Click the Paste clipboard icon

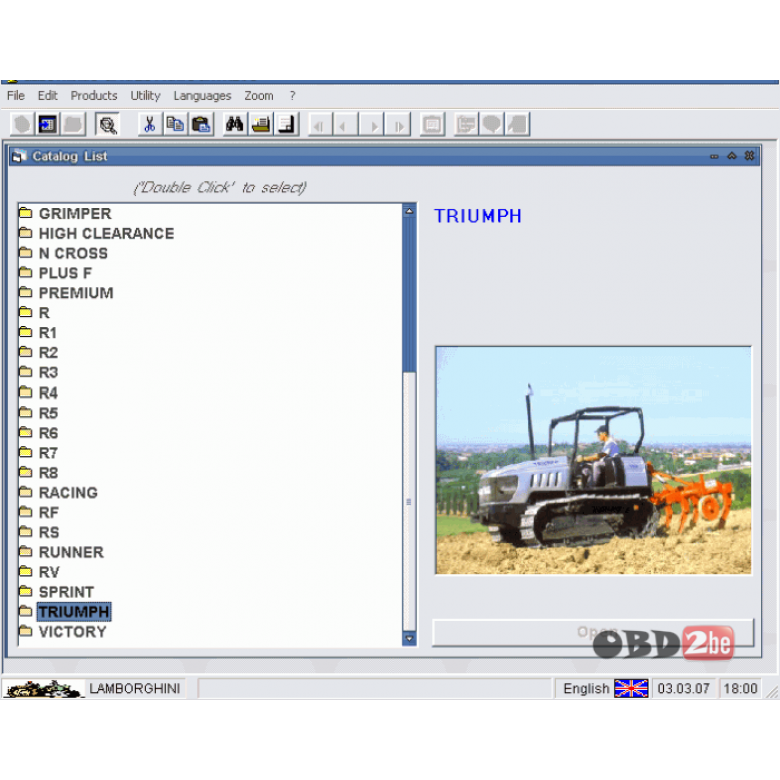(x=201, y=124)
